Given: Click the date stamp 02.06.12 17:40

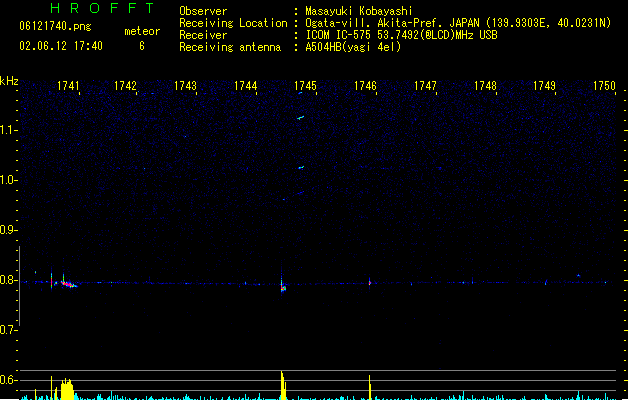Looking at the screenshot, I should (61, 46).
